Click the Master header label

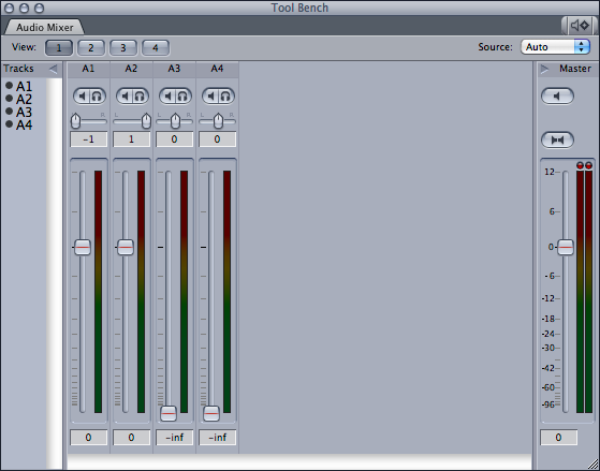point(575,69)
